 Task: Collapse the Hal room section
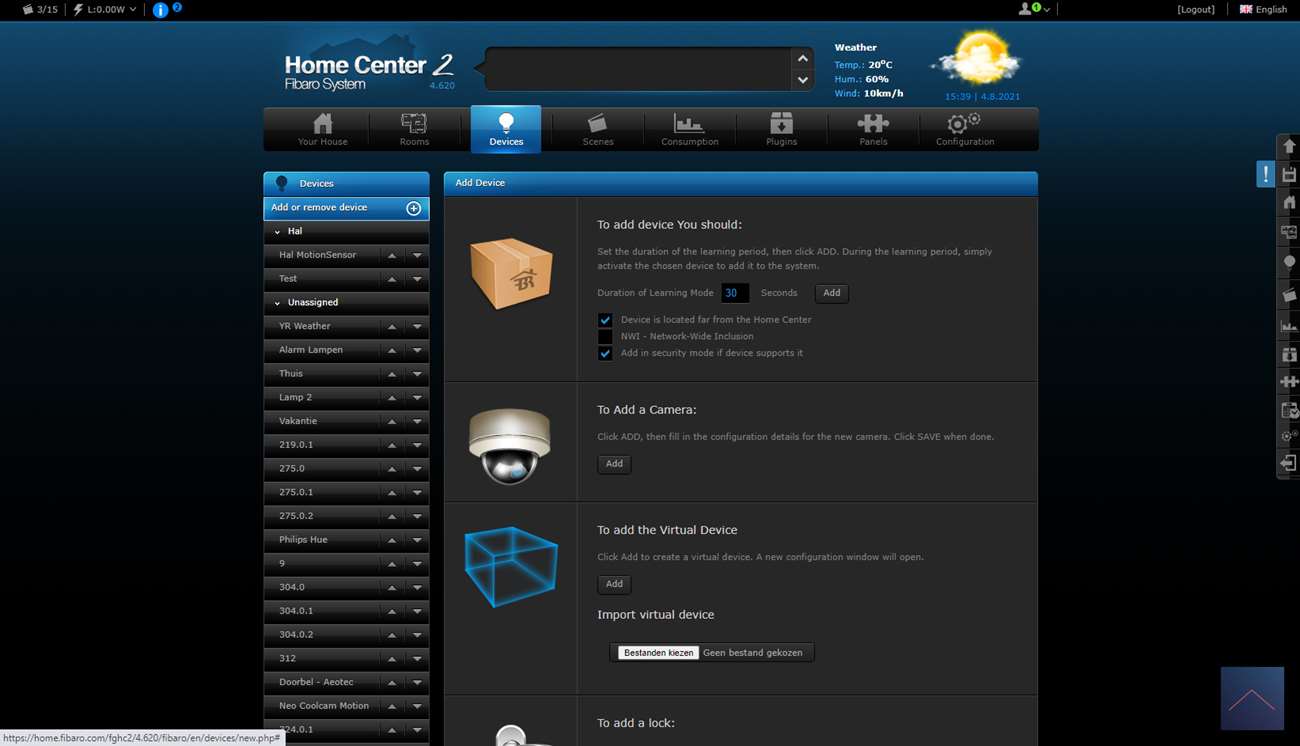tap(277, 232)
